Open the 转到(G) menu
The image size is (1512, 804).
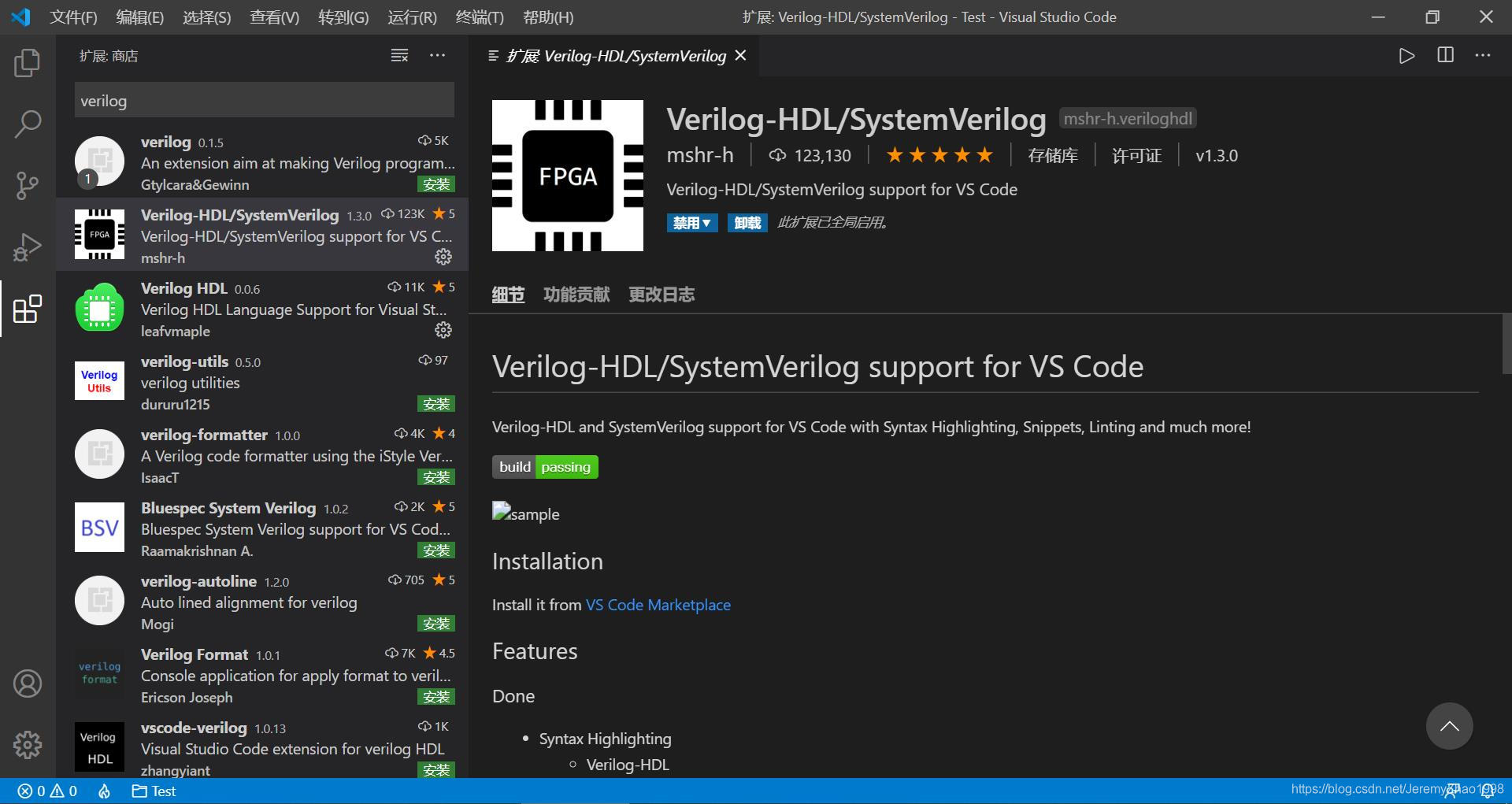(x=343, y=17)
